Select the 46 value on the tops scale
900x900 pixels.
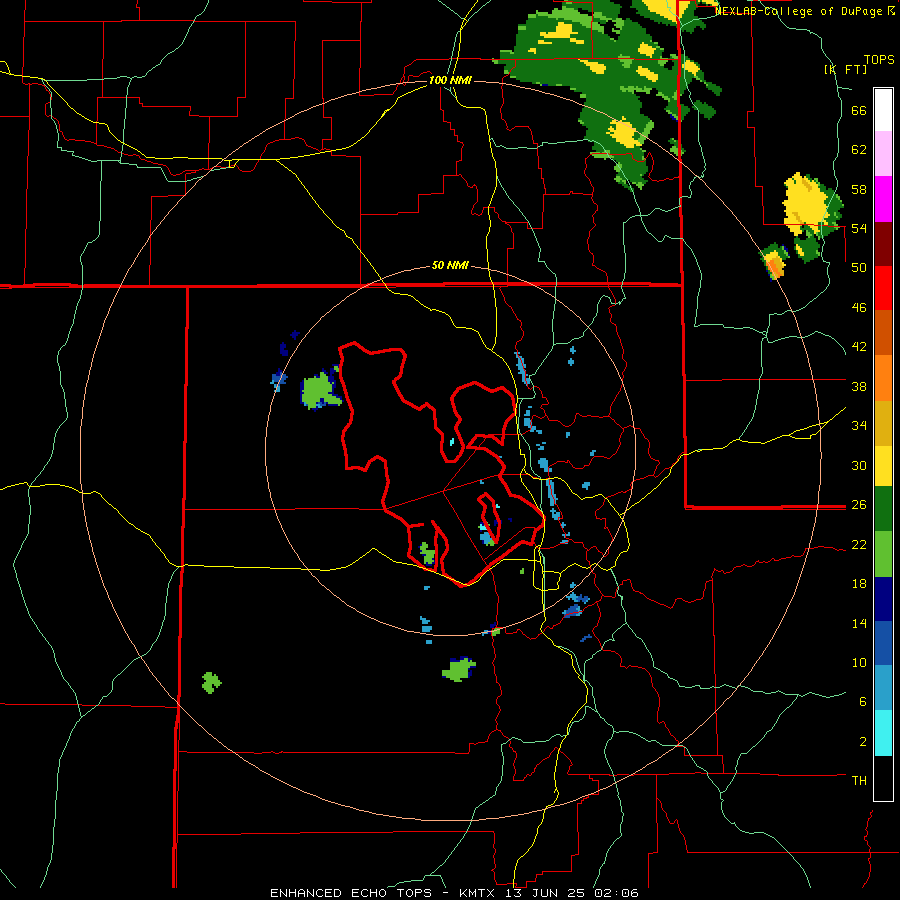click(x=859, y=308)
